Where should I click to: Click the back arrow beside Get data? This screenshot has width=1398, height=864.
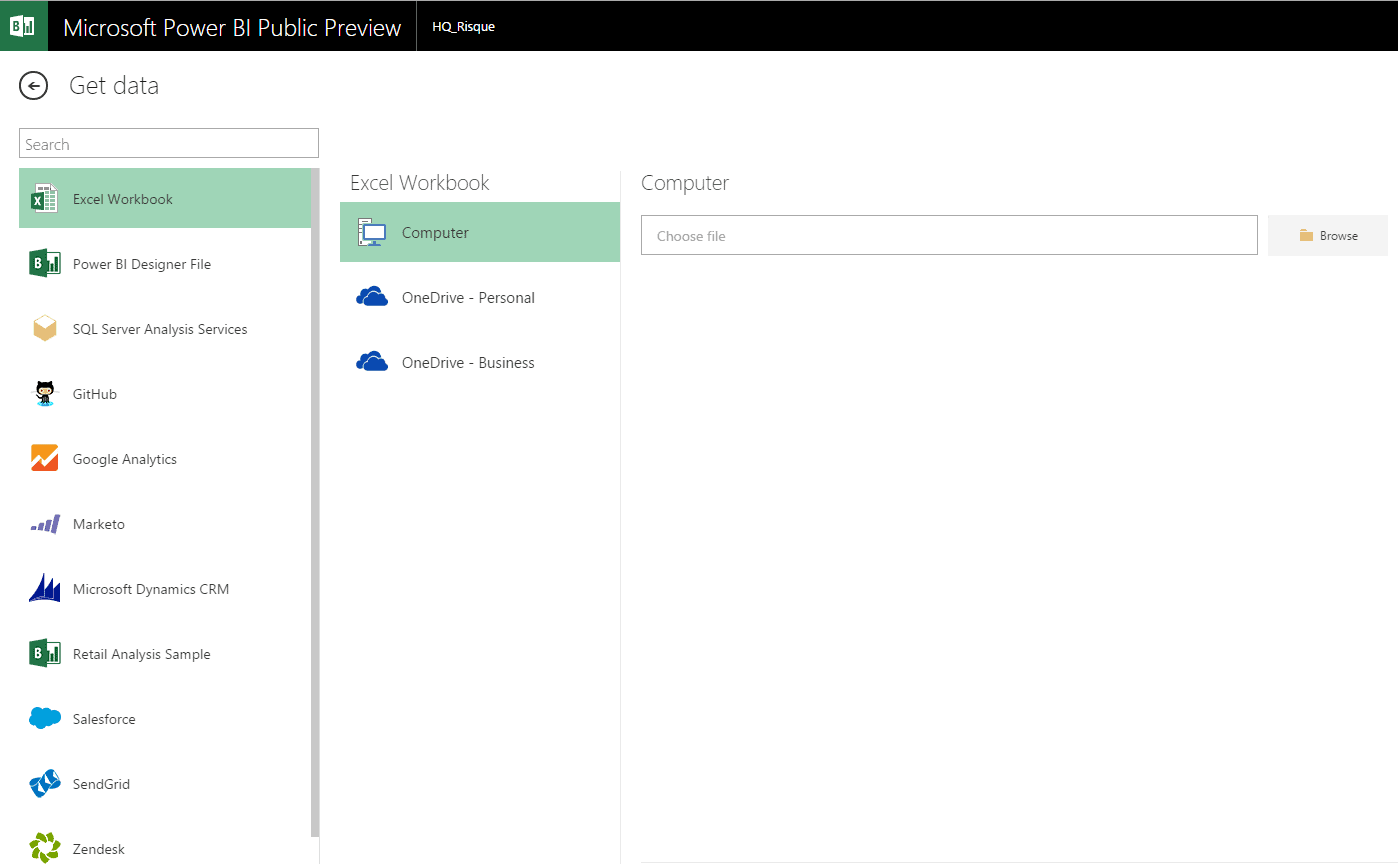click(x=34, y=86)
